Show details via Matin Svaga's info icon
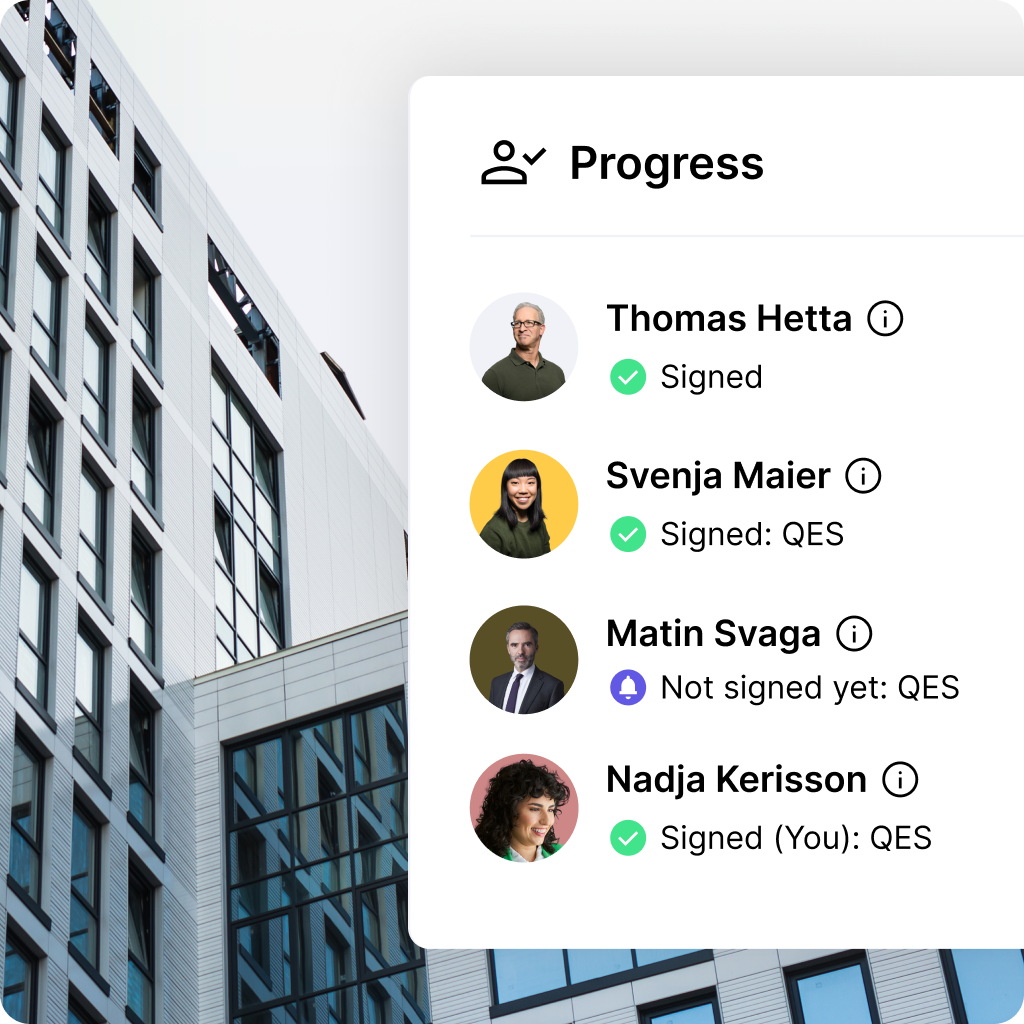This screenshot has height=1024, width=1024. click(854, 633)
